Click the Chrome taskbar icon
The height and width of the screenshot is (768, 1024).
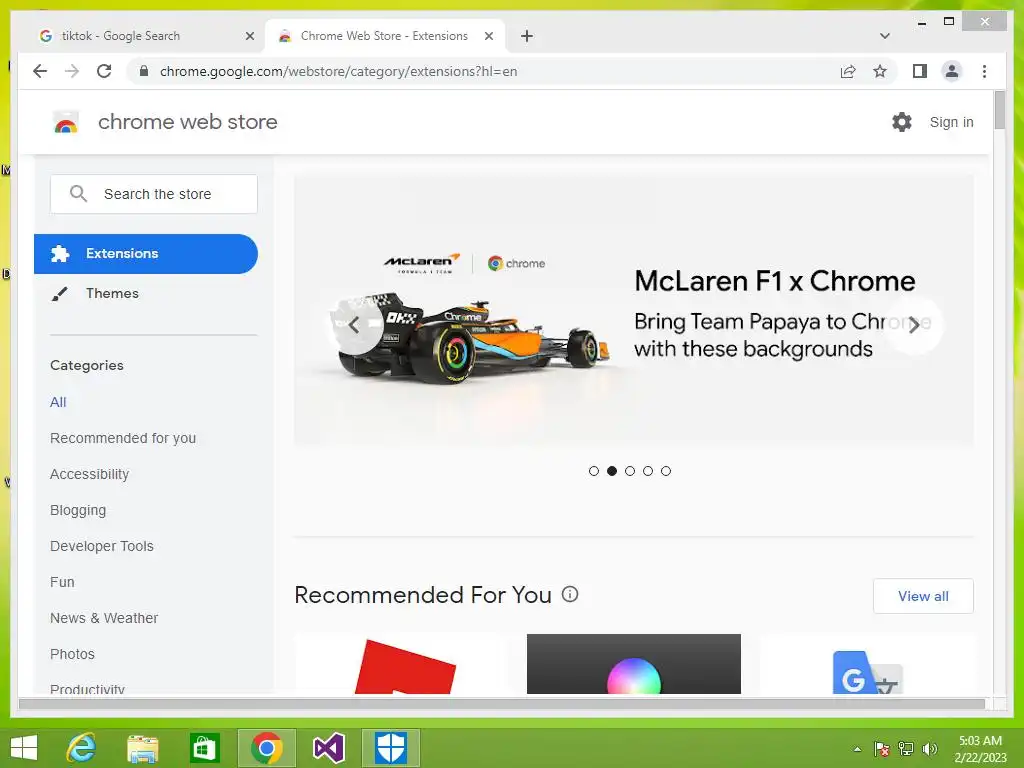(266, 748)
